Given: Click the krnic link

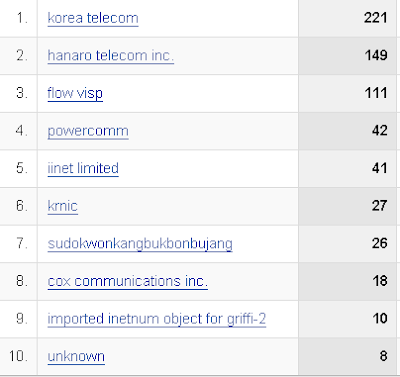Looking at the screenshot, I should [63, 206].
